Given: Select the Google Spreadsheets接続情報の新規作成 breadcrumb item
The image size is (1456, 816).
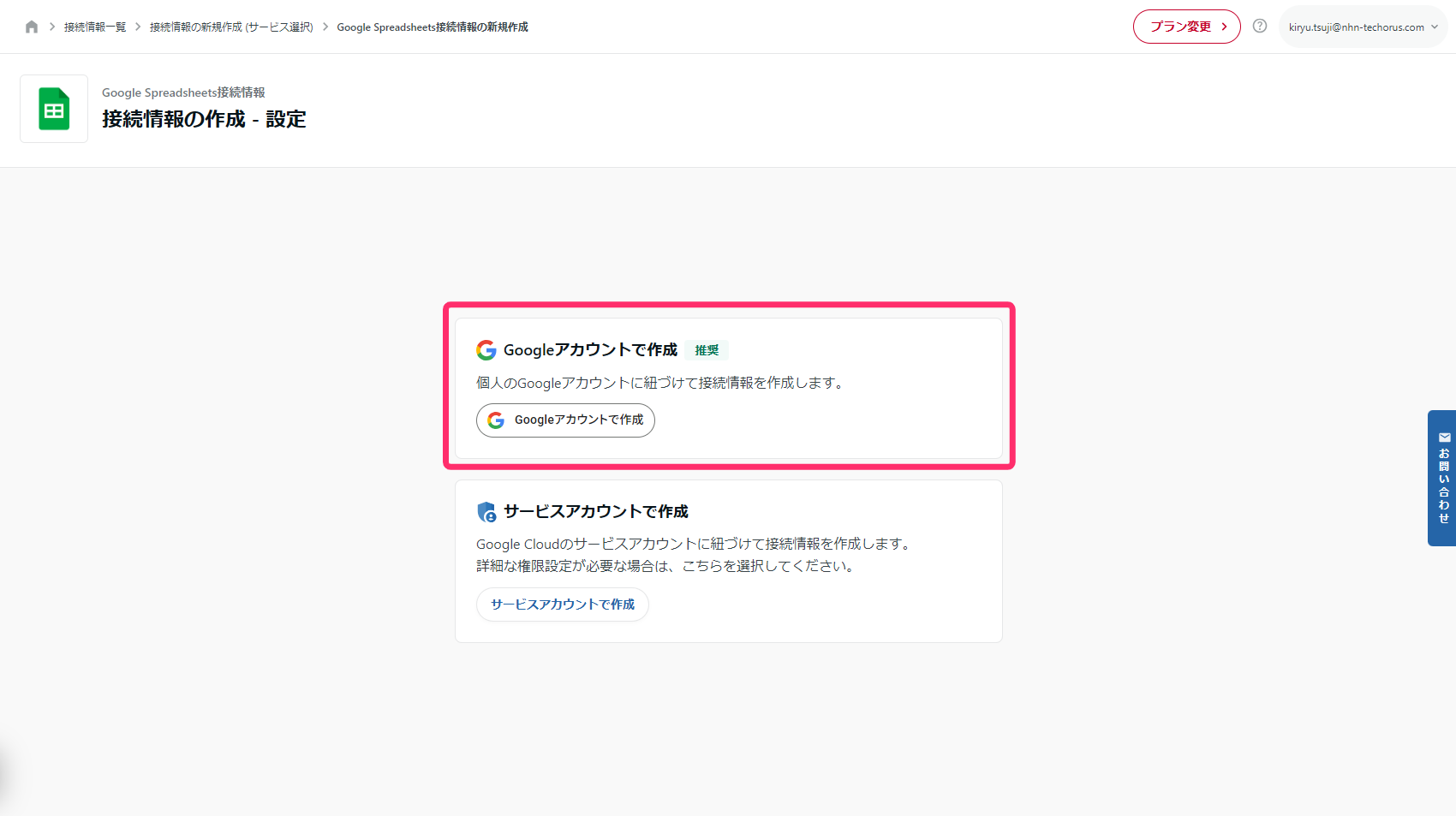Looking at the screenshot, I should 432,27.
